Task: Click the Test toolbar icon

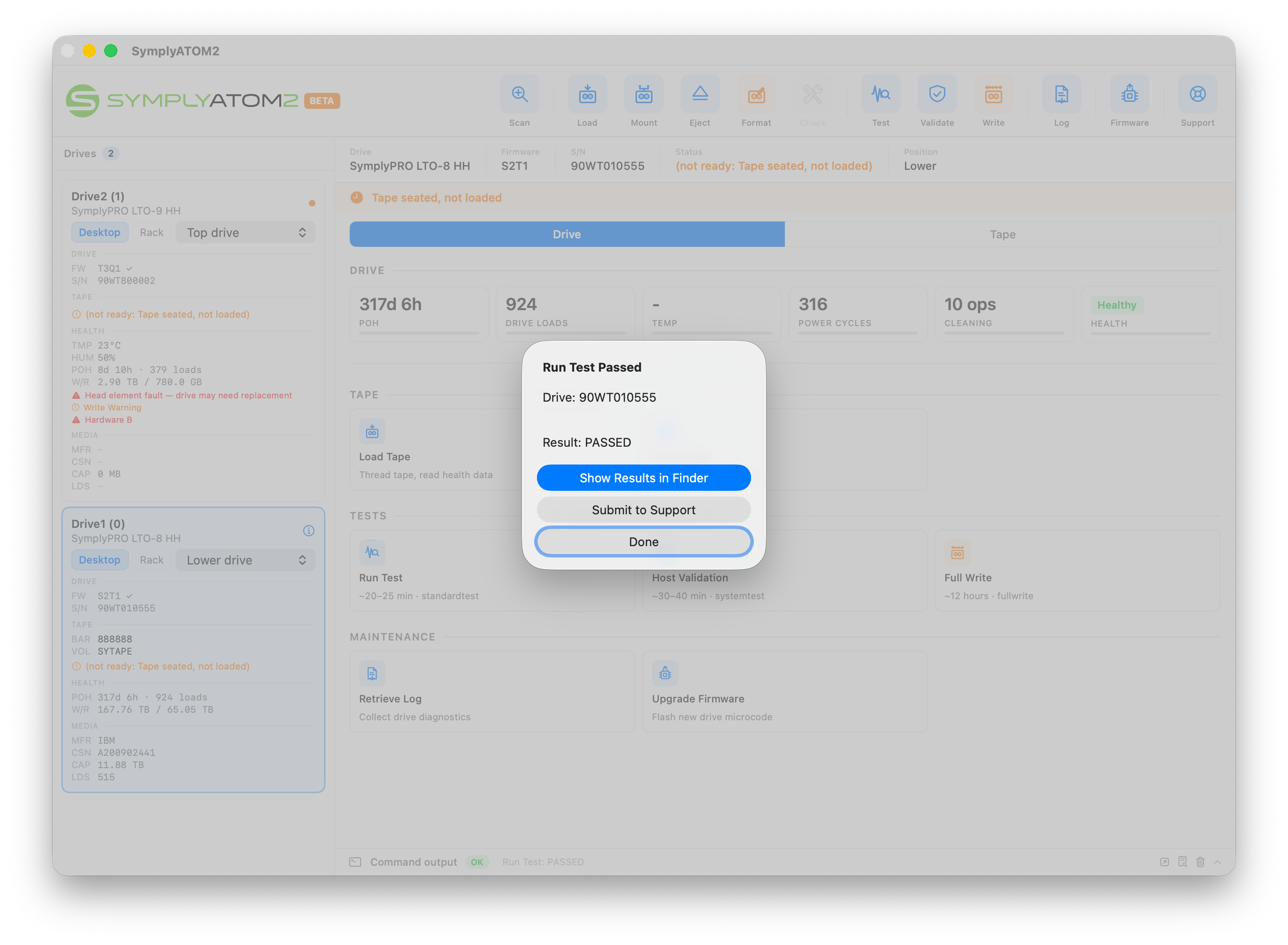Action: [x=881, y=94]
